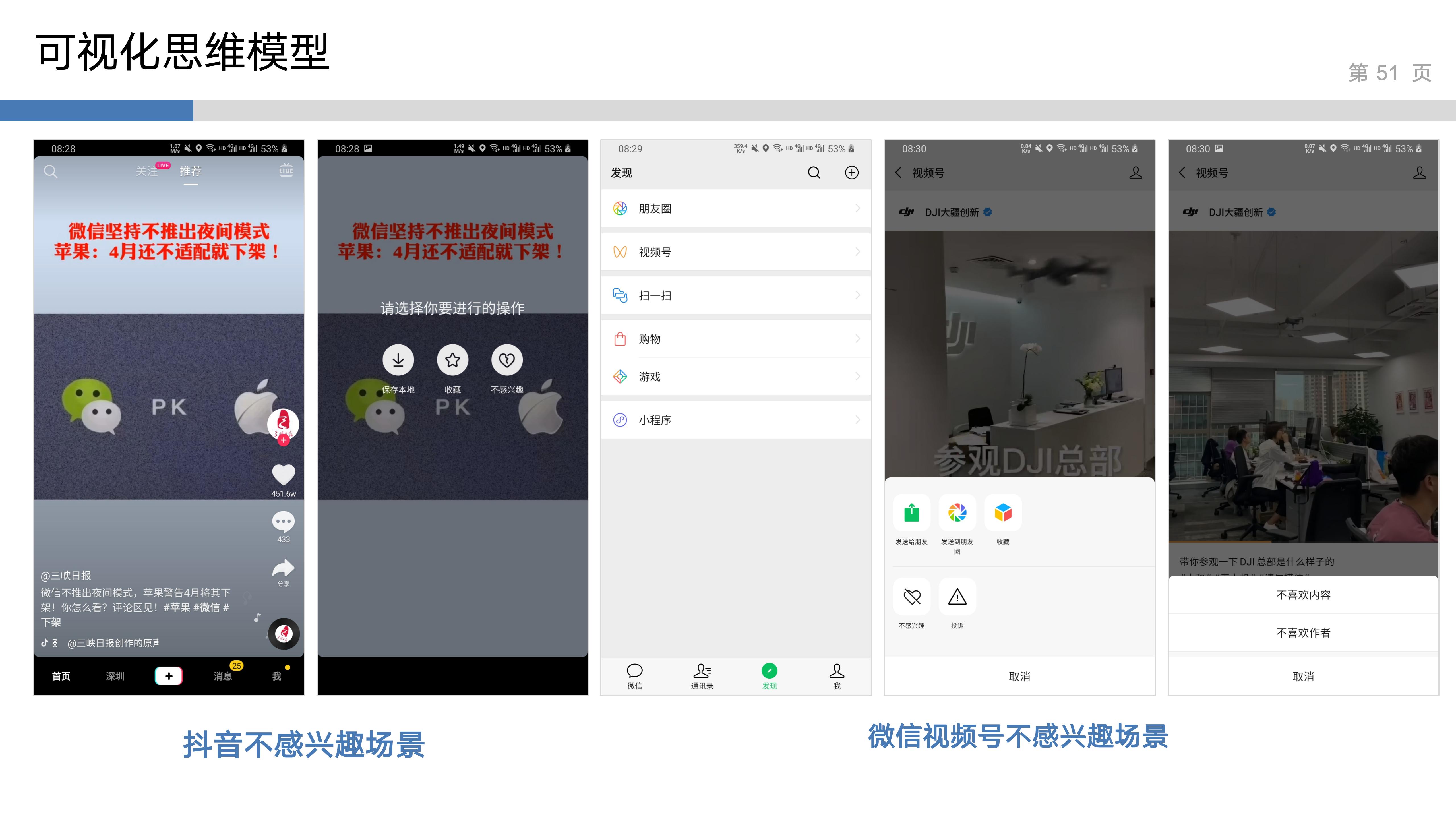Tap the 投诉 warning triangle icon
The width and height of the screenshot is (1456, 819).
957,596
